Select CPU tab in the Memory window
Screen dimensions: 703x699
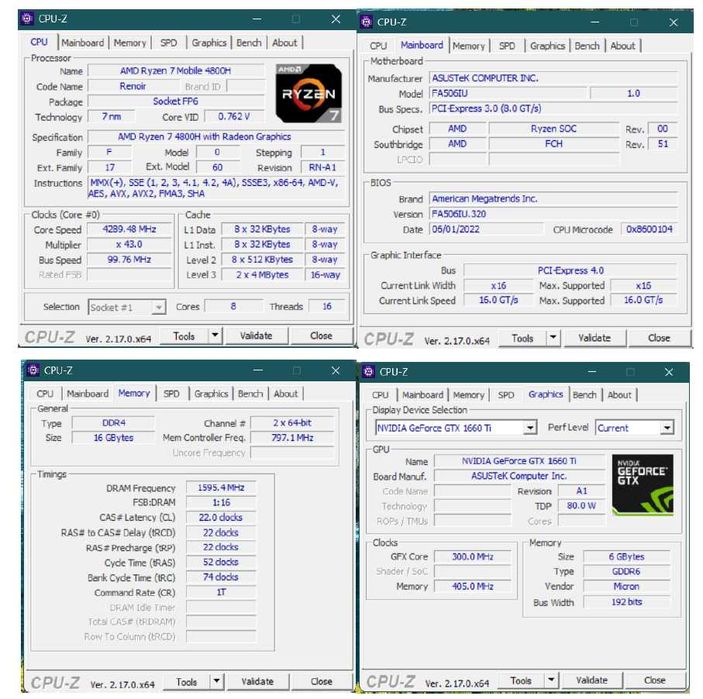[x=45, y=394]
